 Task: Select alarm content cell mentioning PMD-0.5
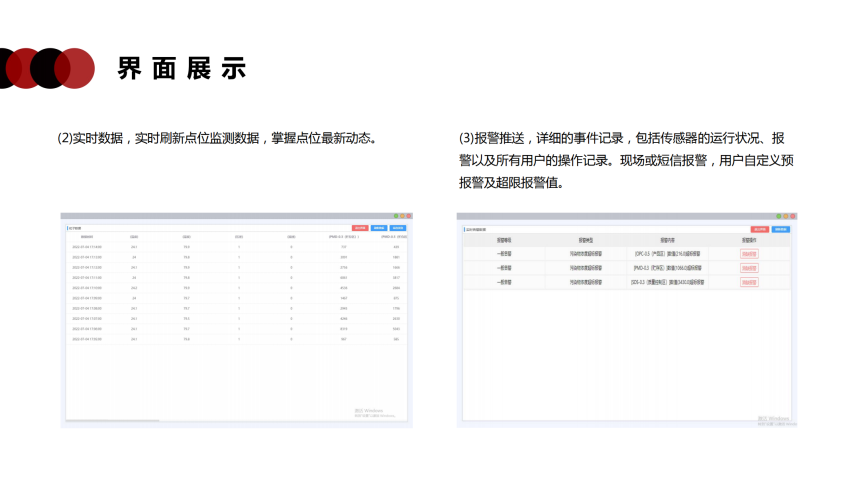pyautogui.click(x=667, y=268)
